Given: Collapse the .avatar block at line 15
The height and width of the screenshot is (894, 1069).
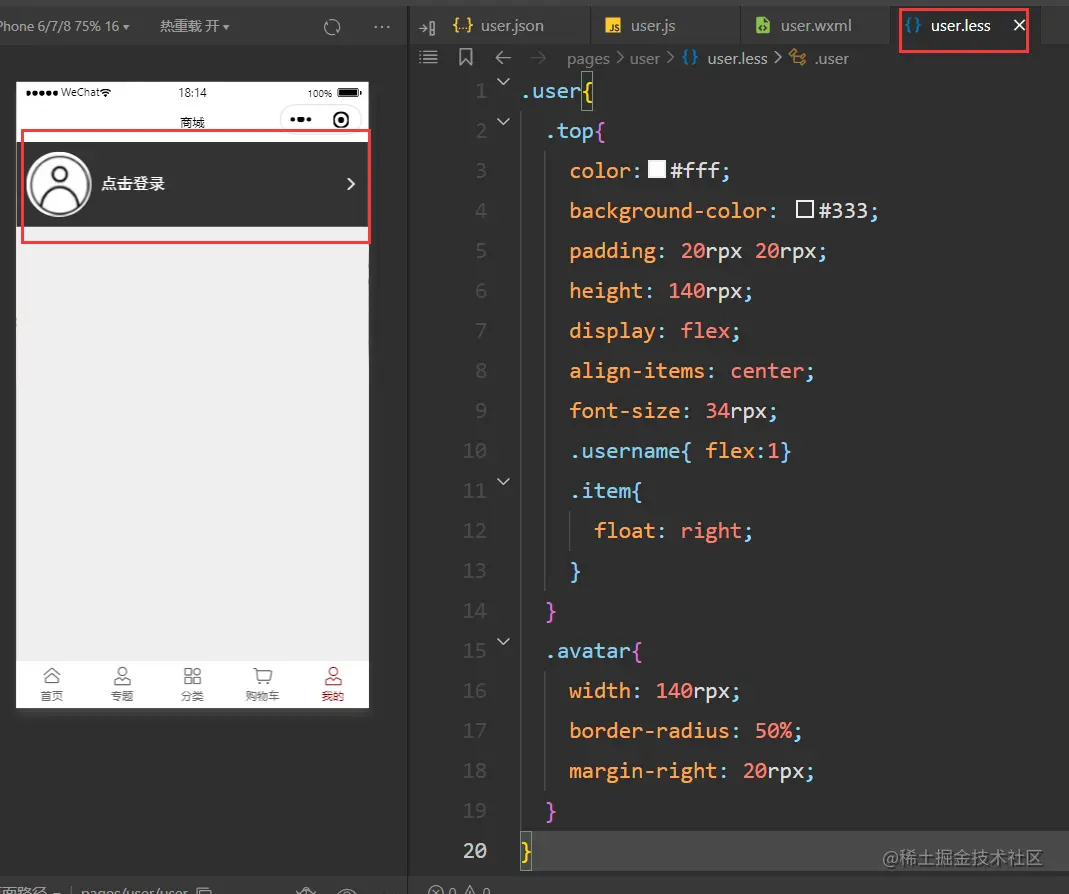Looking at the screenshot, I should (x=503, y=642).
